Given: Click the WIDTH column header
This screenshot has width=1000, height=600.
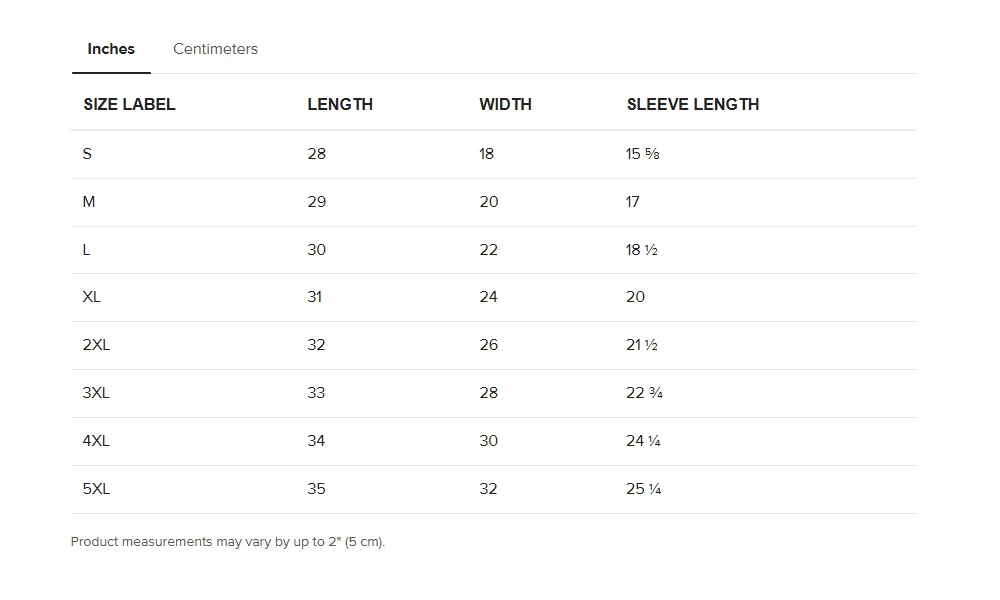Looking at the screenshot, I should [505, 105].
